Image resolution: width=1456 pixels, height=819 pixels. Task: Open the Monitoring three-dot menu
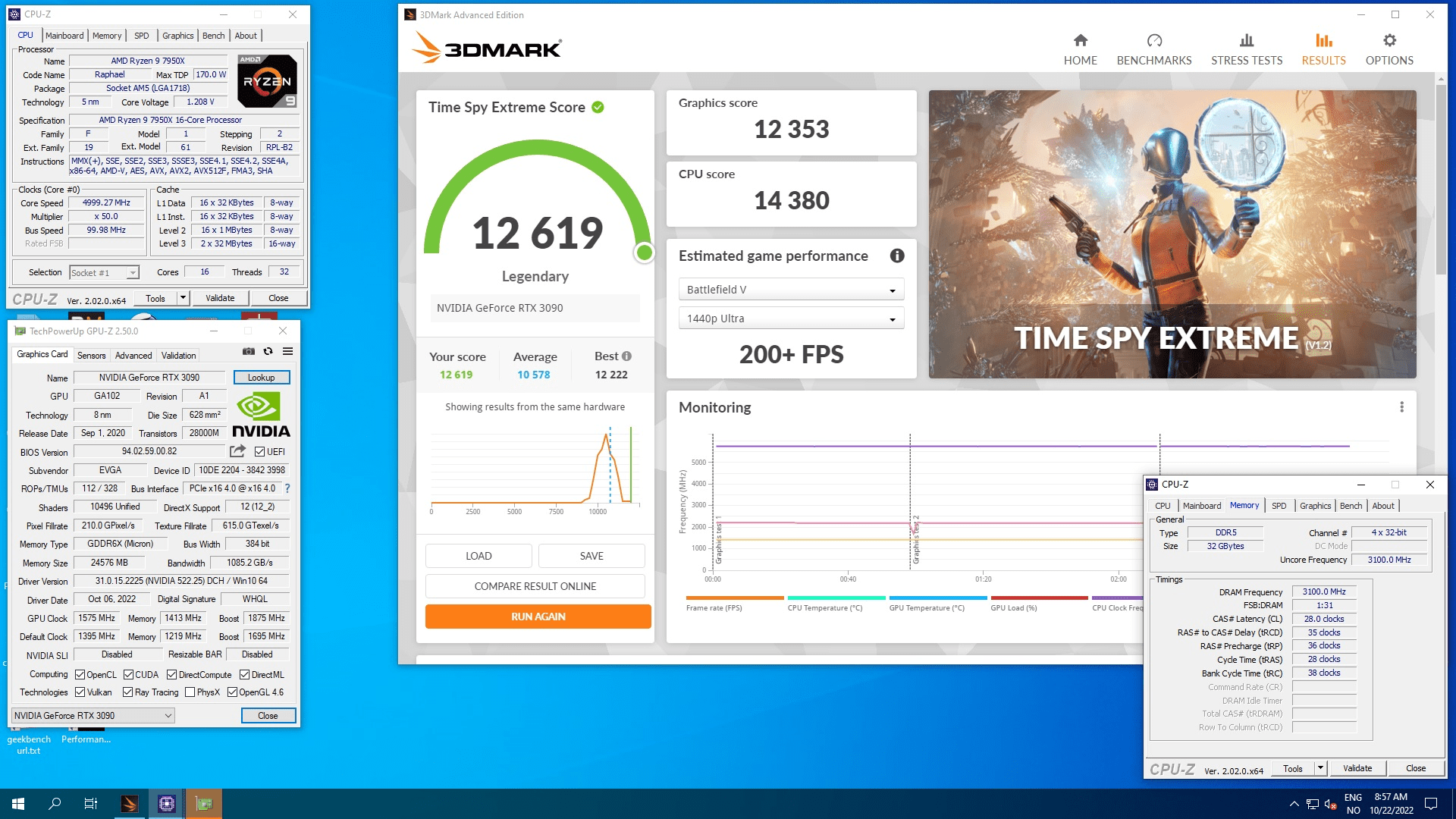tap(1401, 407)
